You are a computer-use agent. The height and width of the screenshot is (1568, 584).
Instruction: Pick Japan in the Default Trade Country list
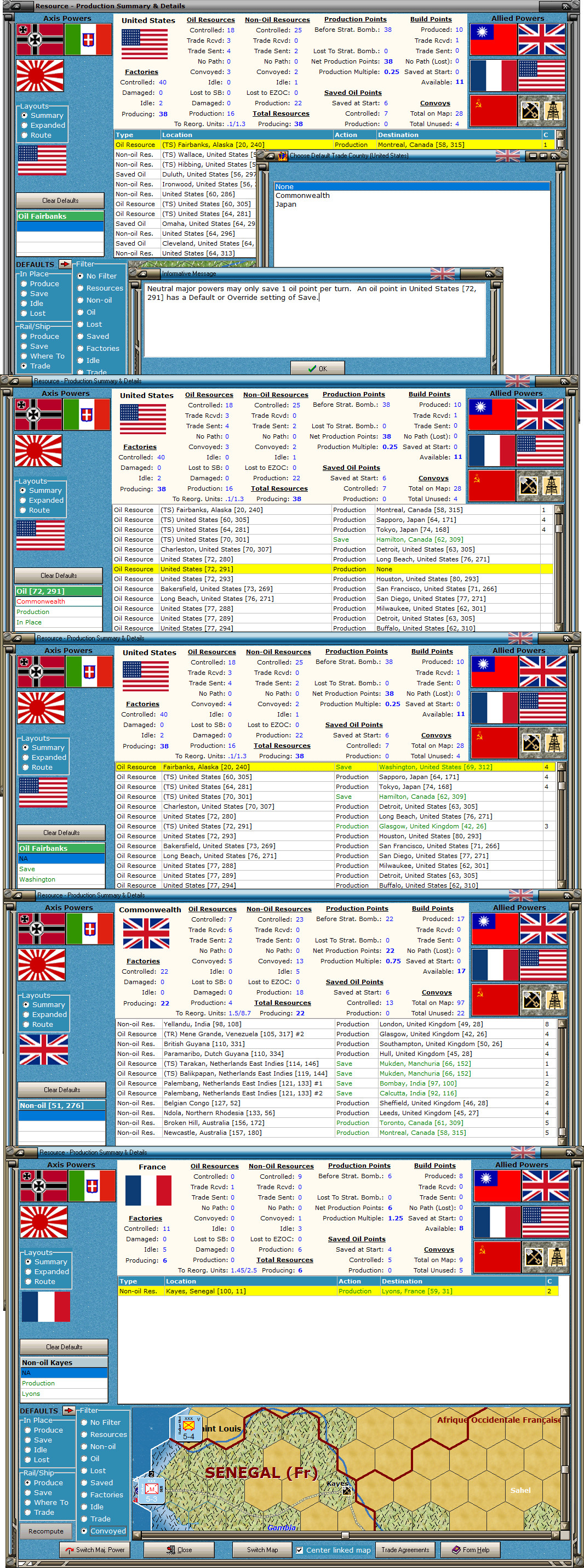412,204
